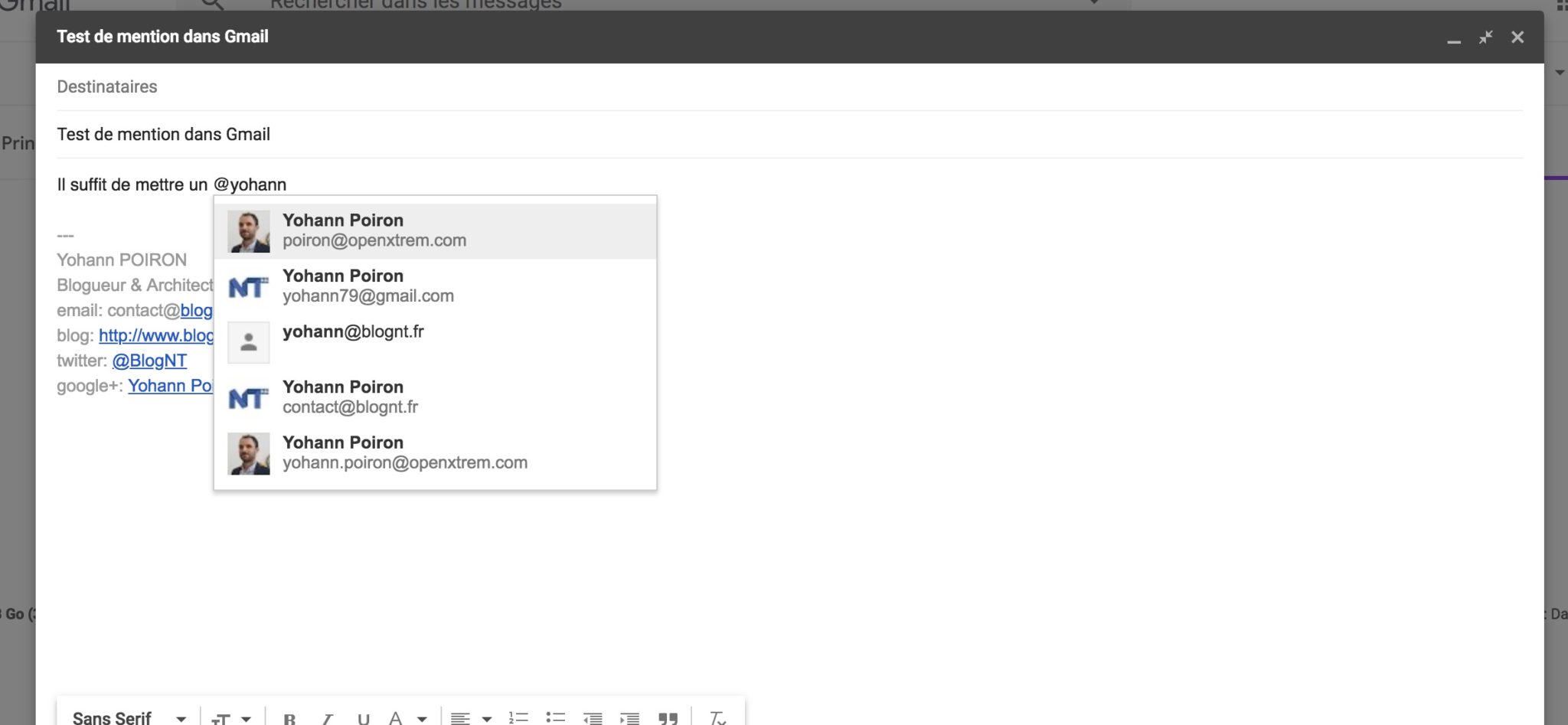Open the text alignment dropdown

[469, 718]
